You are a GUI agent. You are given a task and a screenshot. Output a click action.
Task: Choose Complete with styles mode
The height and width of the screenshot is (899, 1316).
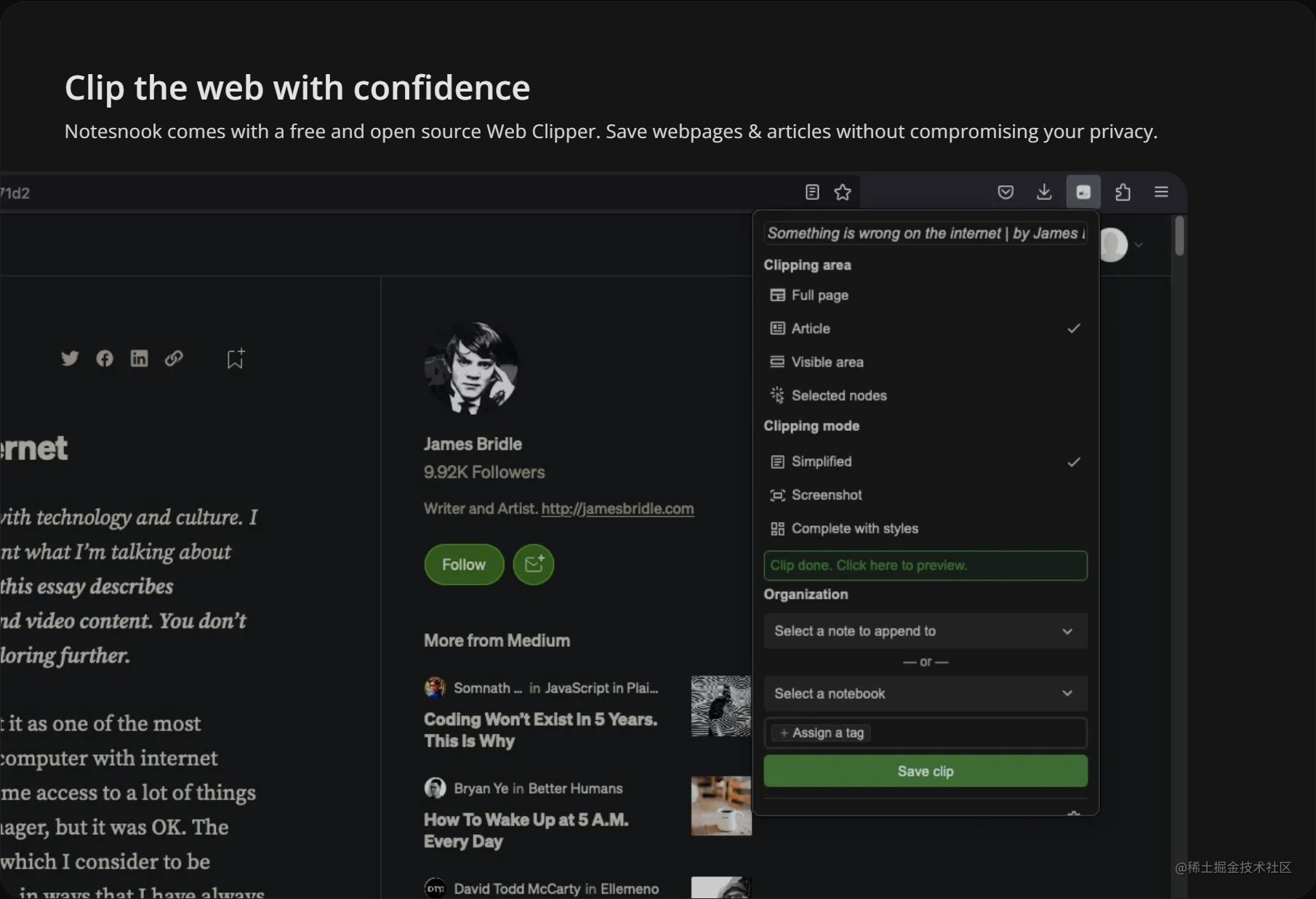click(926, 528)
